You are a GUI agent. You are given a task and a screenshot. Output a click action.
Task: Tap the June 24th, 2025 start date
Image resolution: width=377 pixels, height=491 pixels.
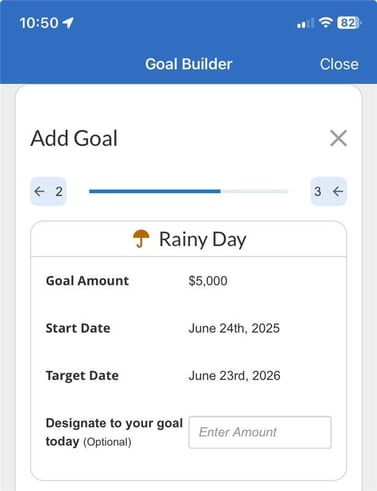coord(234,328)
